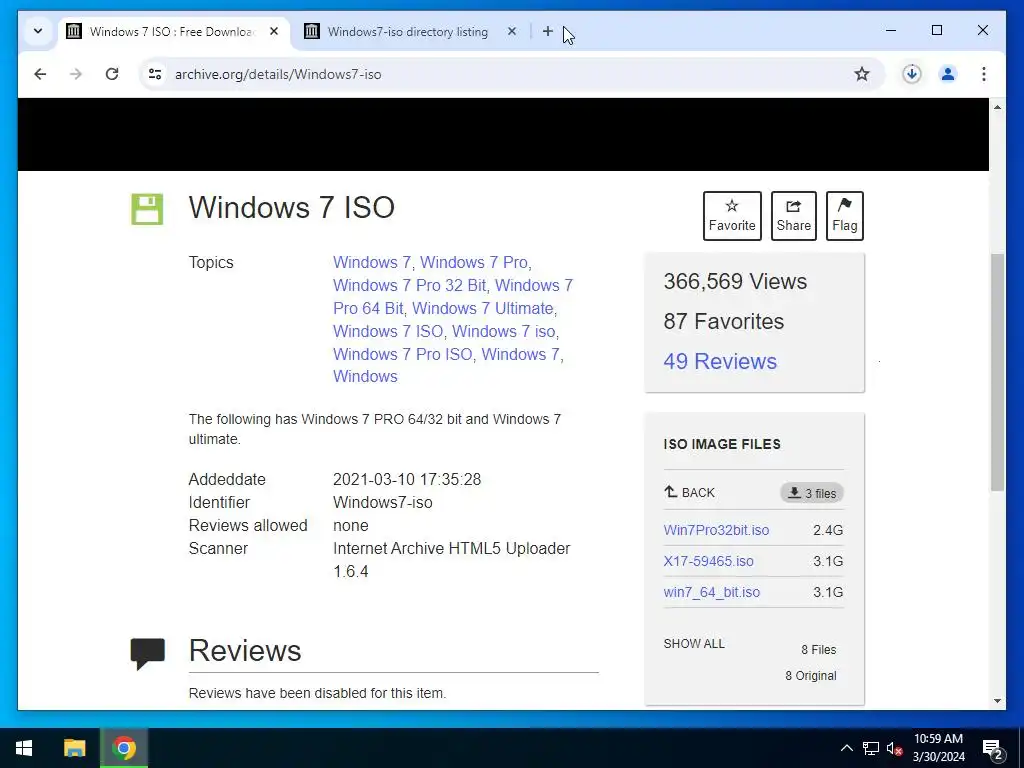This screenshot has width=1024, height=768.
Task: View site information icon
Action: 155,74
